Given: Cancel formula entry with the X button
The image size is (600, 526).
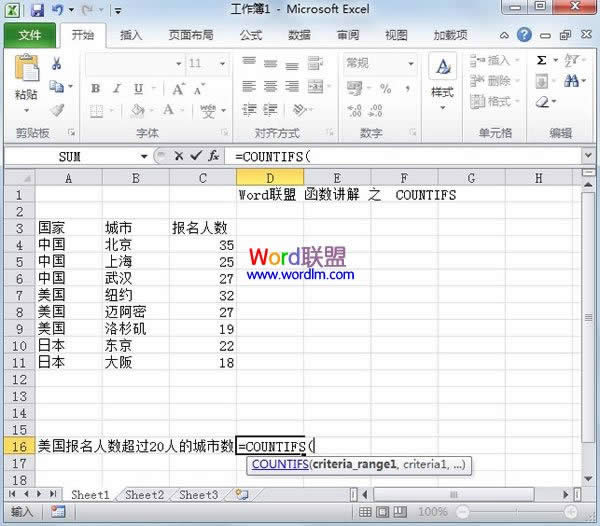Looking at the screenshot, I should (x=179, y=156).
